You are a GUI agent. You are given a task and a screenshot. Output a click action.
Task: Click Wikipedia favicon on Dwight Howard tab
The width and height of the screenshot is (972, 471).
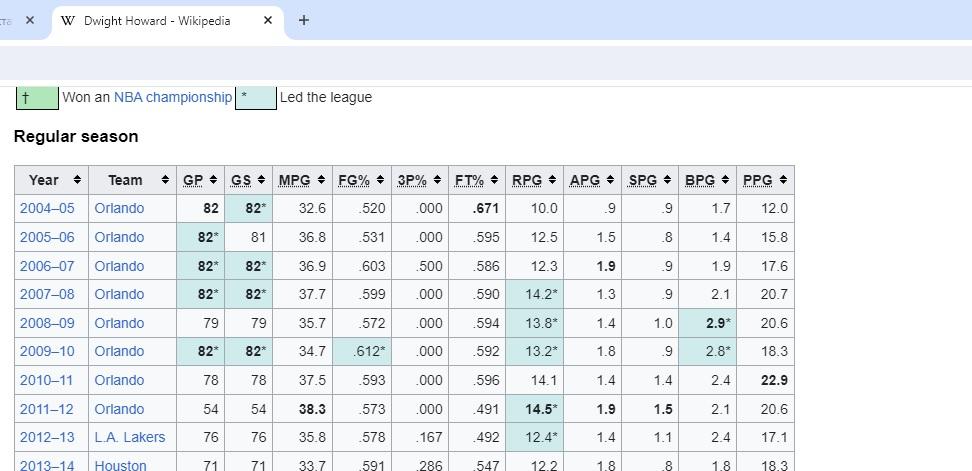click(68, 20)
